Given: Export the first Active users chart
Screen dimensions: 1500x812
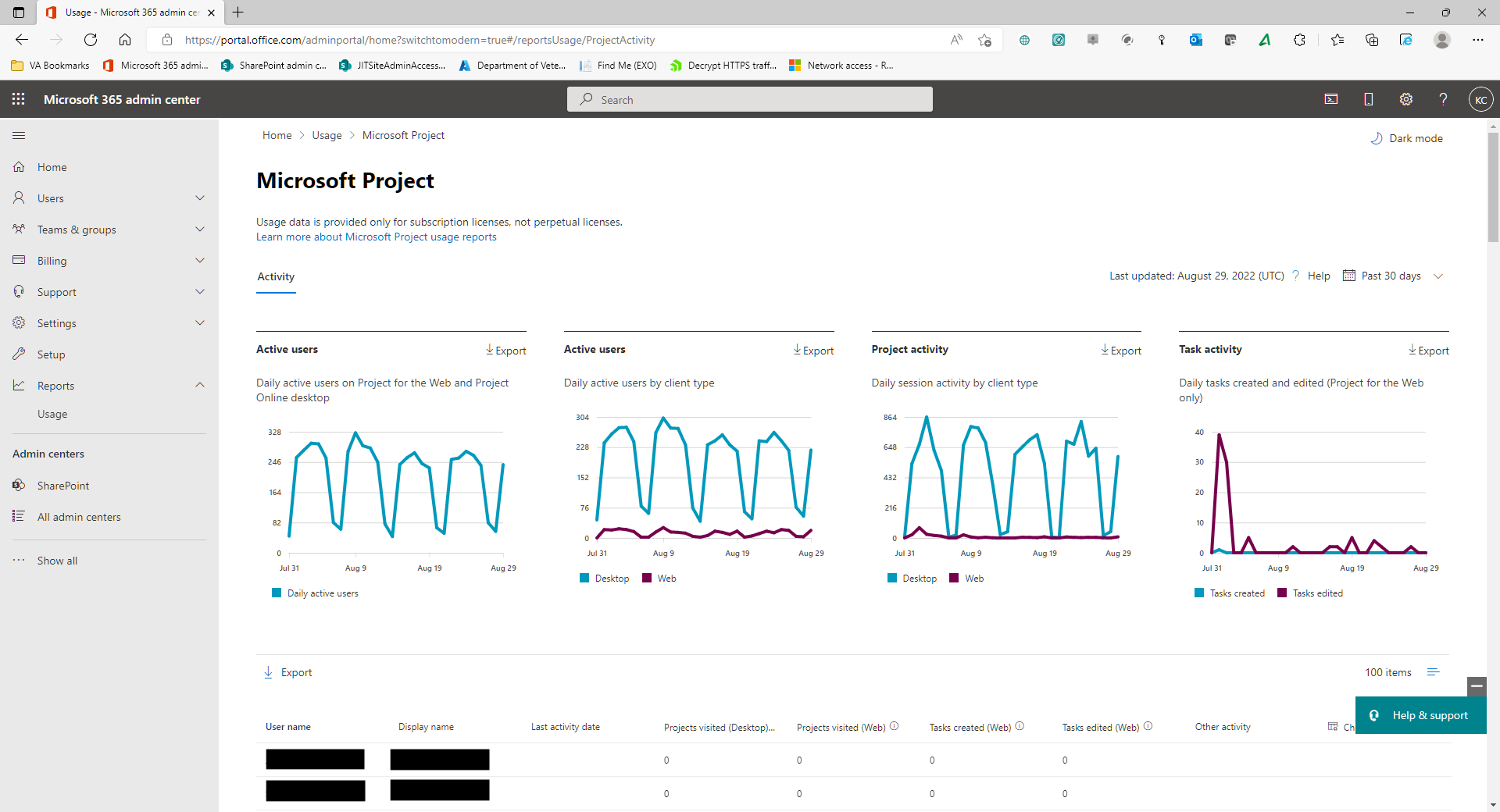Looking at the screenshot, I should click(505, 351).
